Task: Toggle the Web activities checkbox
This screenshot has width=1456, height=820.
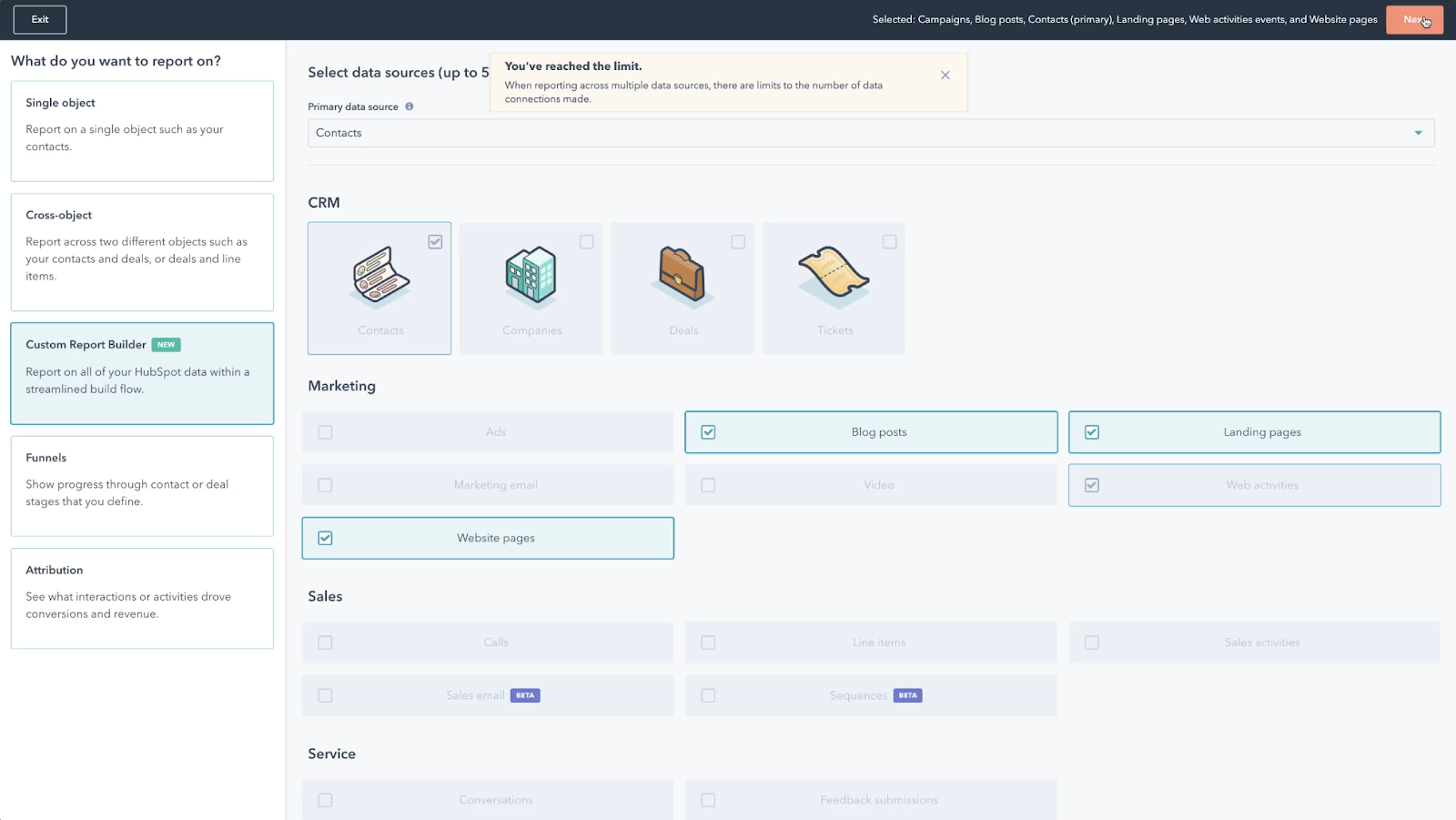Action: pyautogui.click(x=1092, y=485)
